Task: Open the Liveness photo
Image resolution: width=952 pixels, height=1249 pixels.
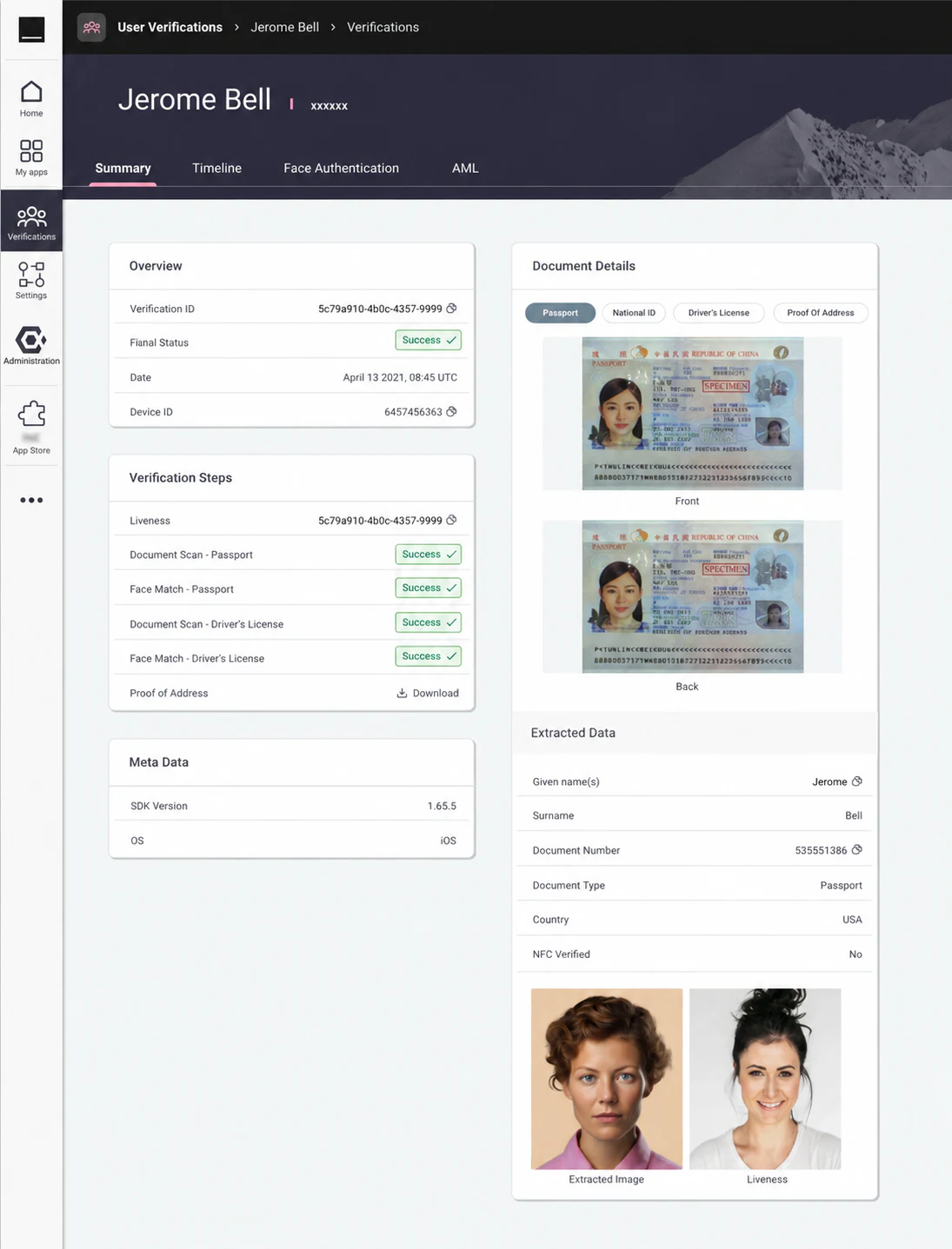Action: pyautogui.click(x=765, y=1079)
